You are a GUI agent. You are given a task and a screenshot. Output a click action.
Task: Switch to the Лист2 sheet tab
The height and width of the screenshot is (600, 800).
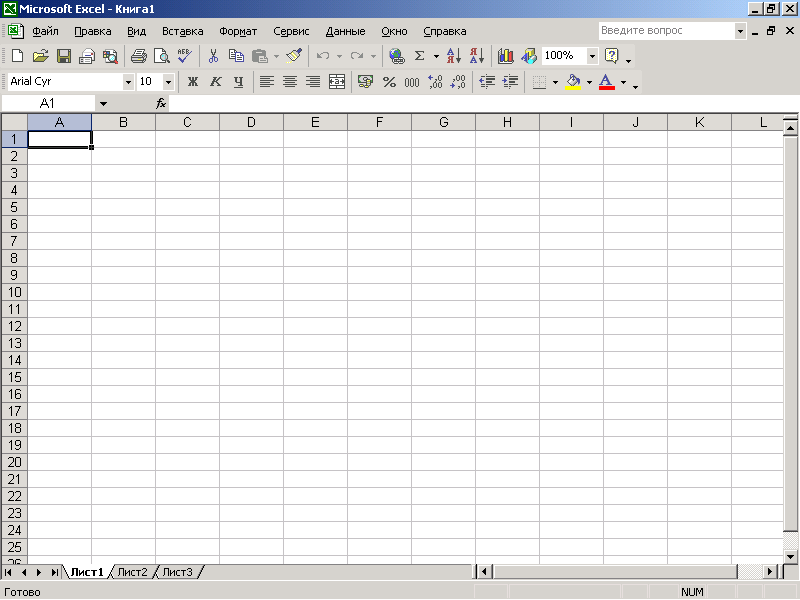[132, 572]
